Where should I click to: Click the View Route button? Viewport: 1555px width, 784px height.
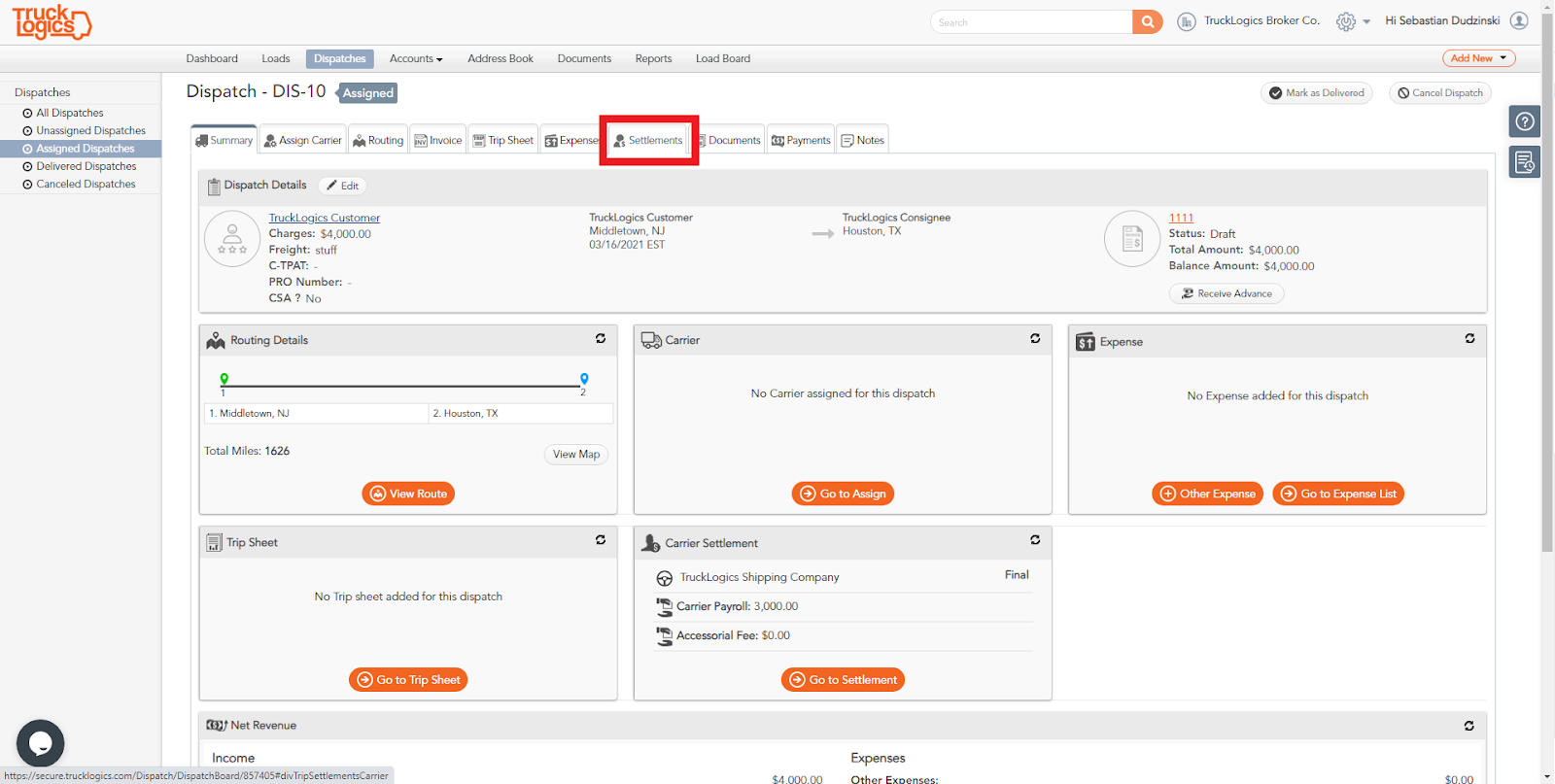tap(408, 494)
